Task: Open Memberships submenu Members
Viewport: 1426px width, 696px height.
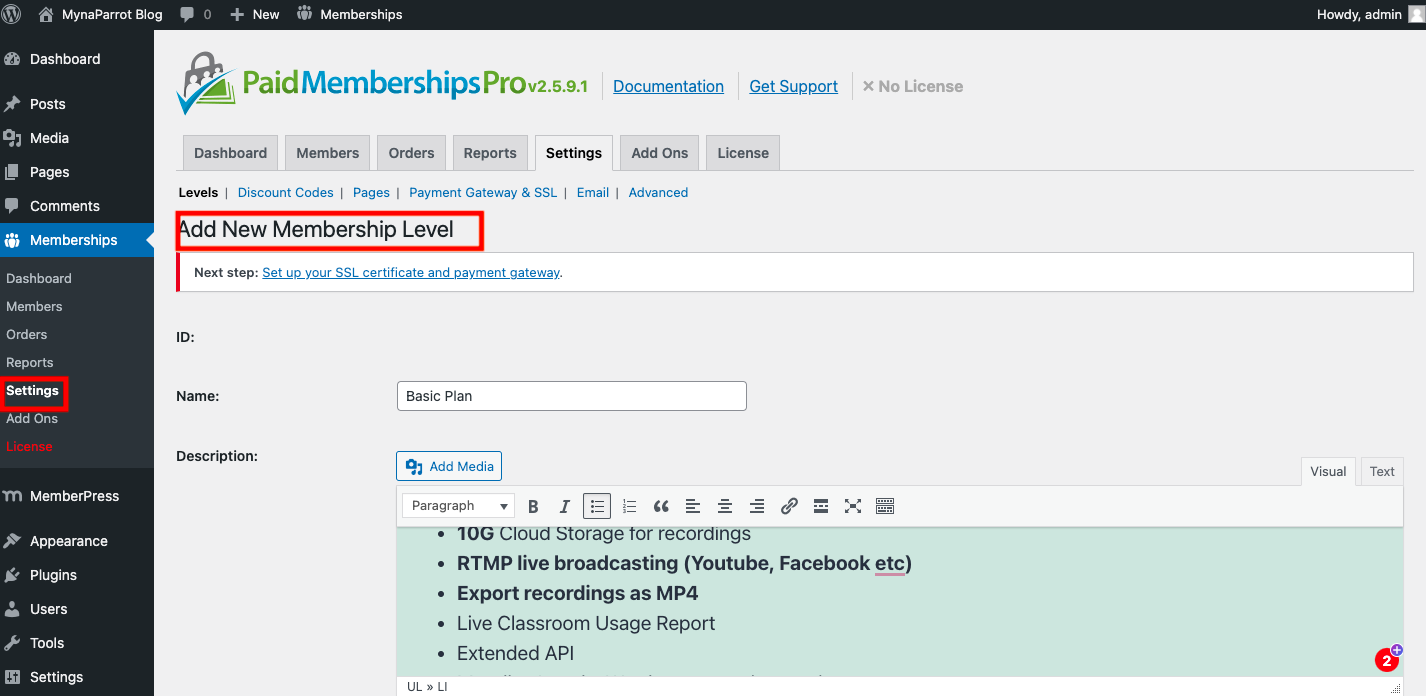Action: (x=34, y=306)
